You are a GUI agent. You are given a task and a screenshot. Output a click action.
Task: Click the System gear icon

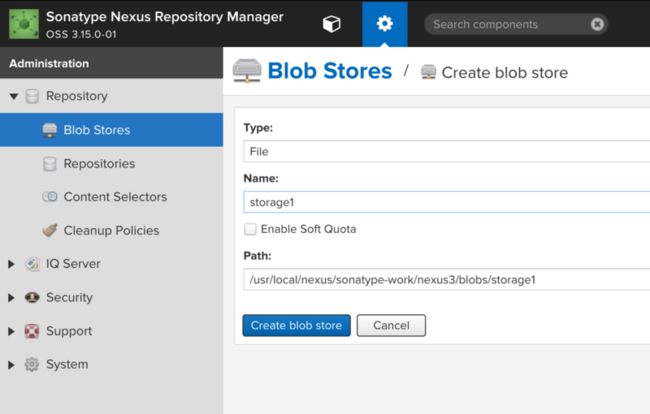coord(32,364)
